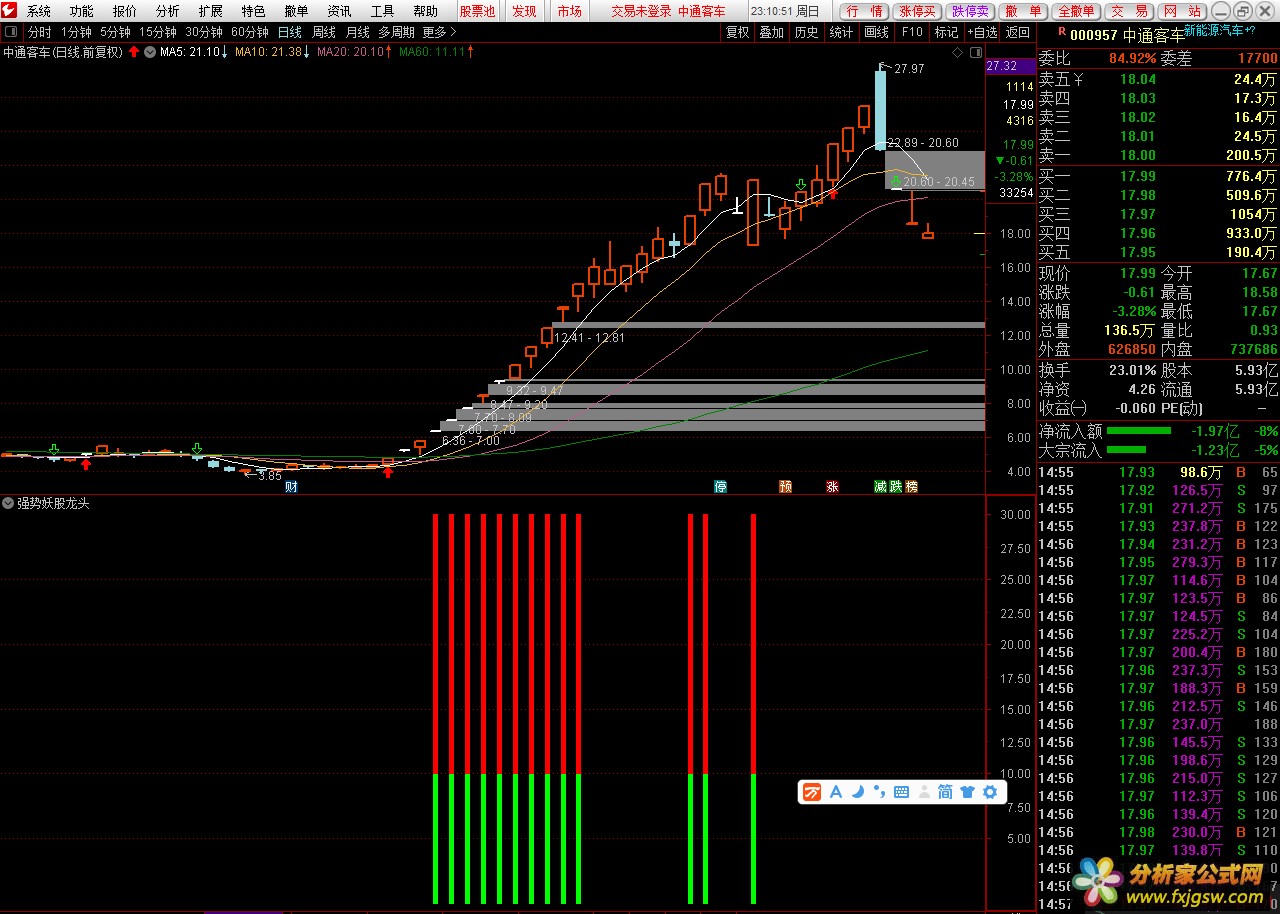Open the 撤单 menu
Image resolution: width=1280 pixels, height=914 pixels.
tap(297, 12)
